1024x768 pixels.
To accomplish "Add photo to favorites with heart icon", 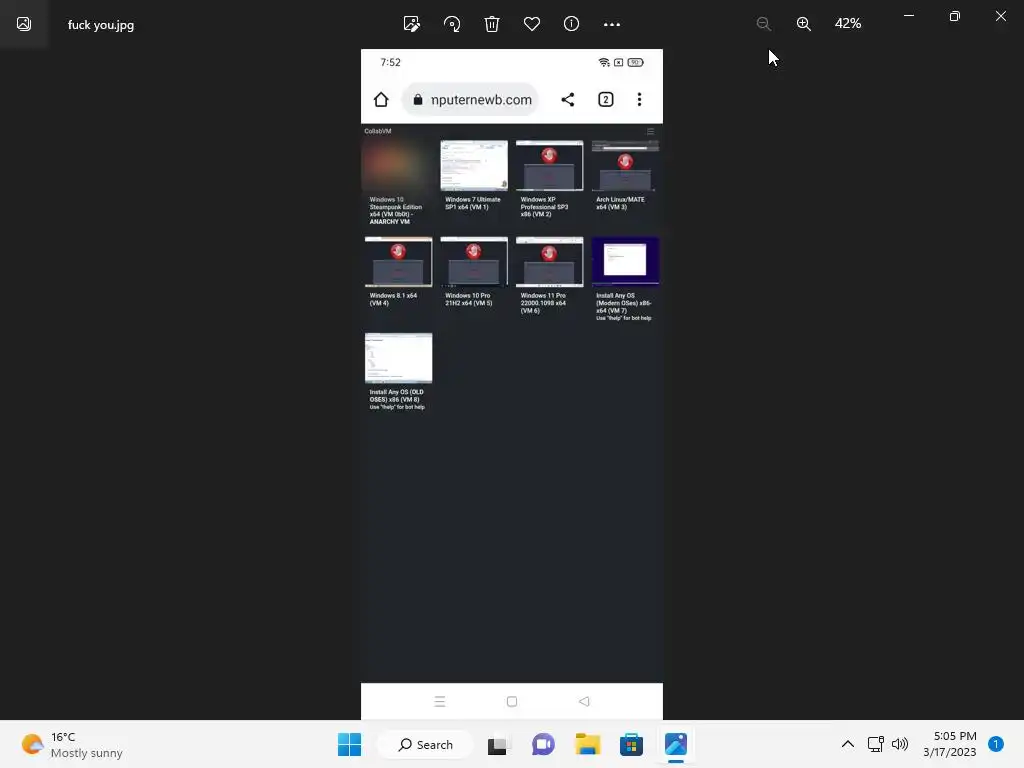I will click(x=532, y=24).
